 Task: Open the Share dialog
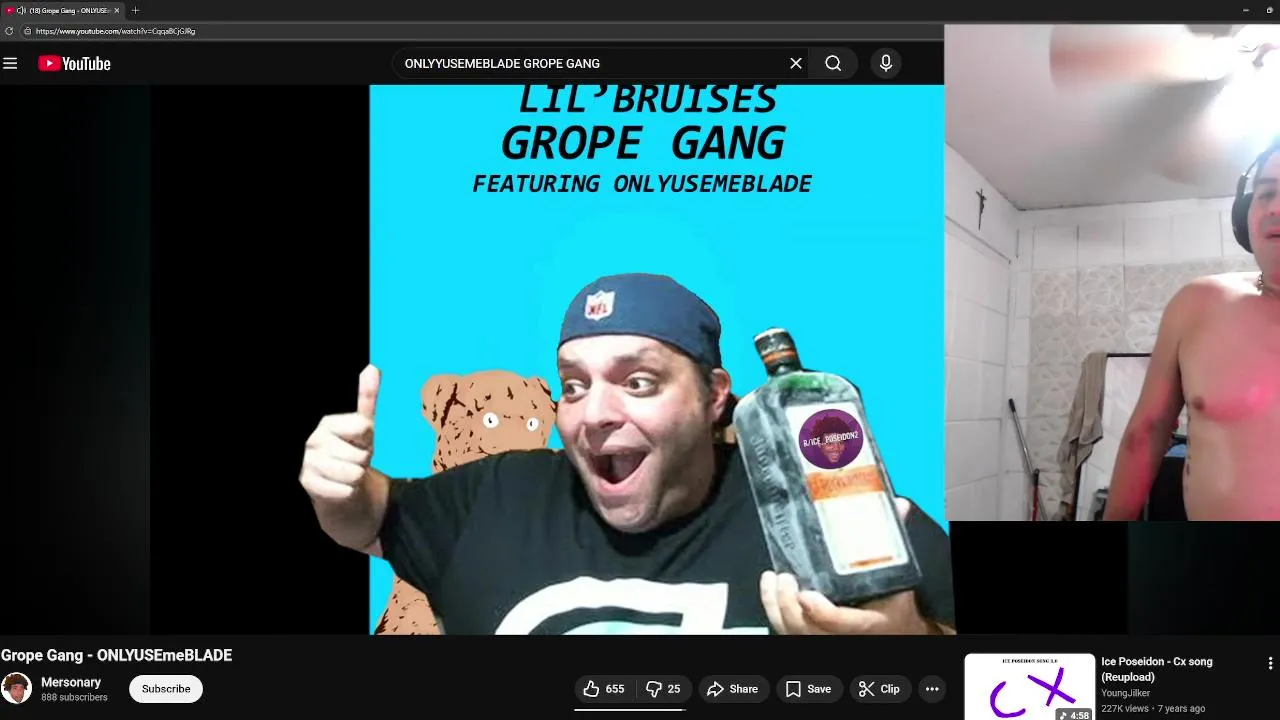coord(733,689)
